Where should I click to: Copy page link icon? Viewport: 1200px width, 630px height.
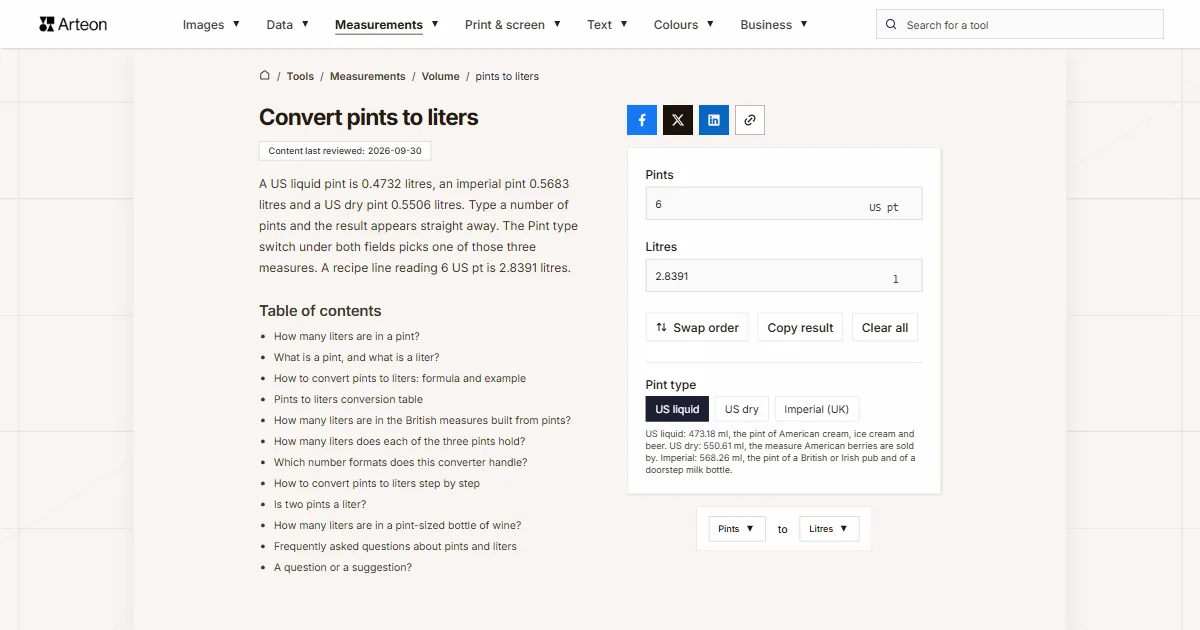[750, 120]
